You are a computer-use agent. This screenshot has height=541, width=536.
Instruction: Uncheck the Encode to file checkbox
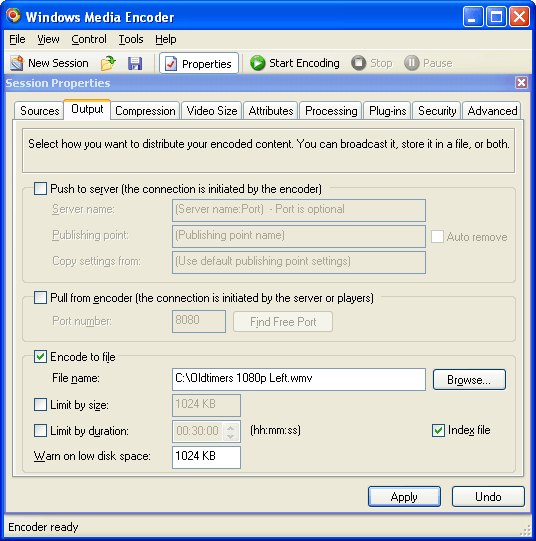click(x=40, y=356)
